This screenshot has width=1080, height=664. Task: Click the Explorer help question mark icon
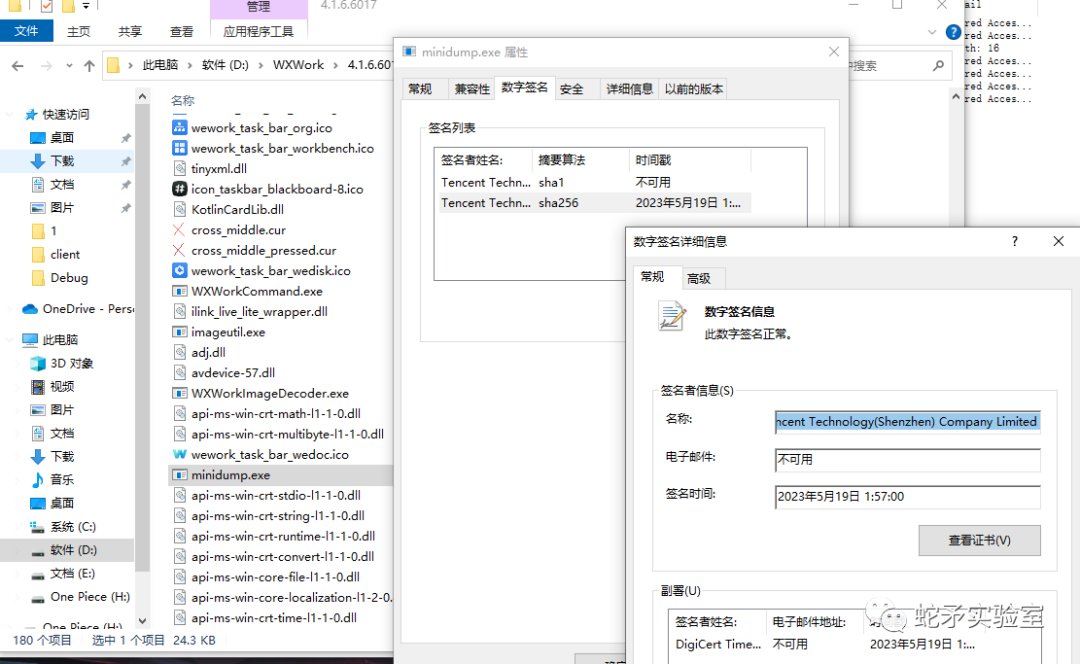pos(953,32)
